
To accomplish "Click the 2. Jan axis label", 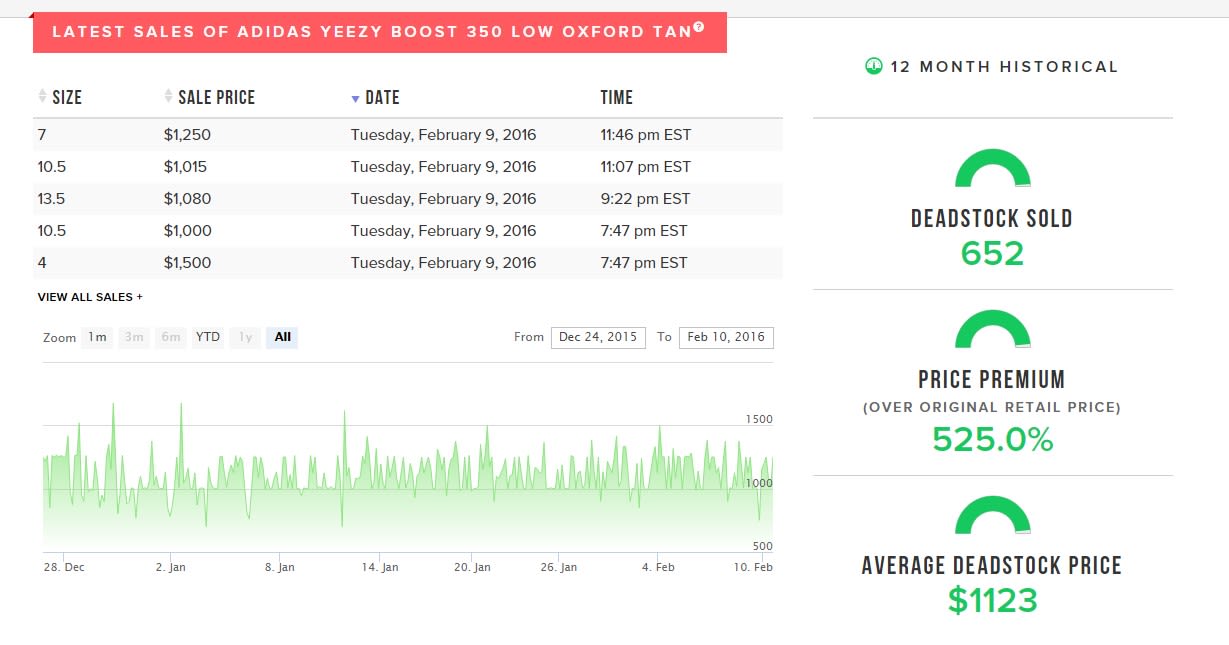I will (x=170, y=567).
